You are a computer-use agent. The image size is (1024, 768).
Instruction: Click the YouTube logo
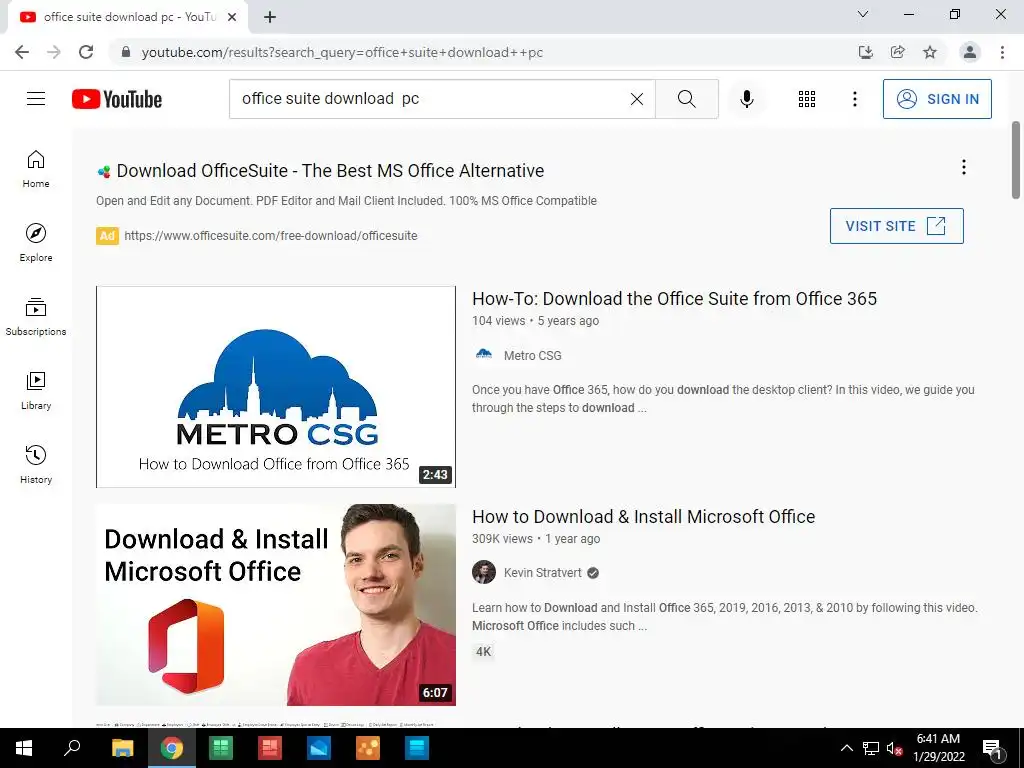click(117, 99)
